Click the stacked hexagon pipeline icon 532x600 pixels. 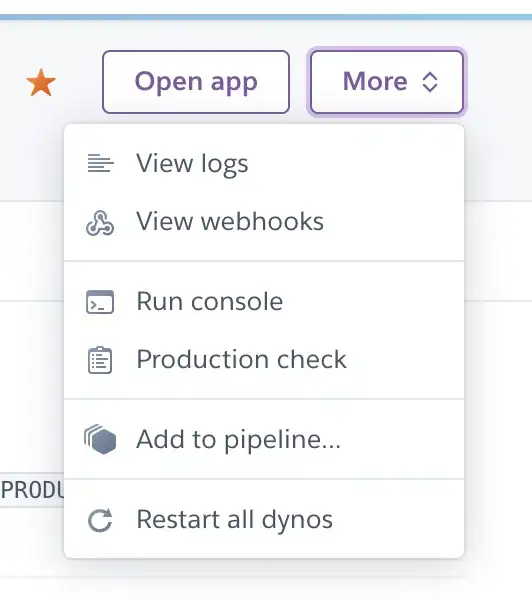pyautogui.click(x=100, y=439)
